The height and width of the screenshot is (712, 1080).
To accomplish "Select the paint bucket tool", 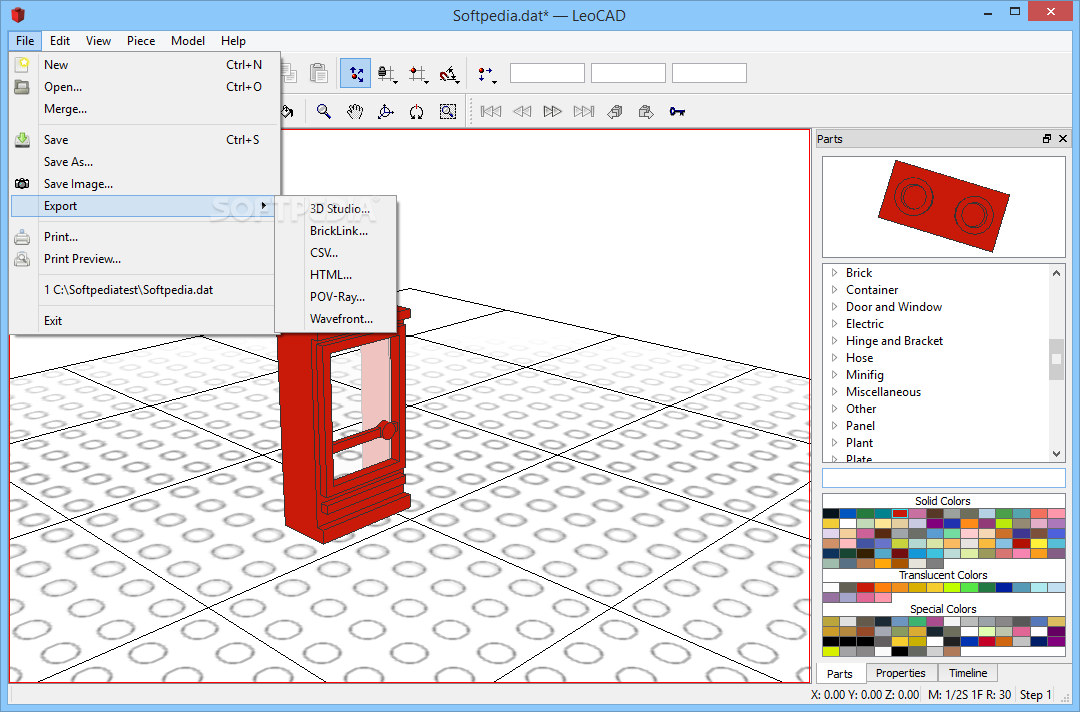I will [287, 112].
